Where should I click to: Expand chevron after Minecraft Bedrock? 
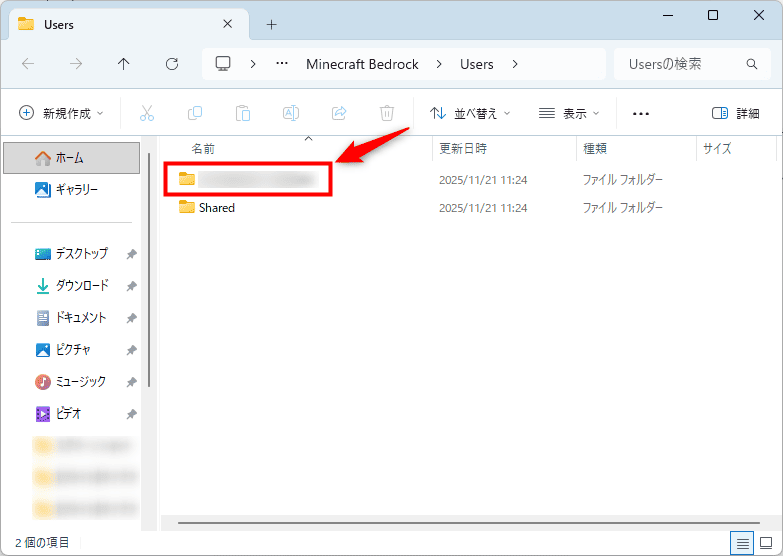pos(439,64)
